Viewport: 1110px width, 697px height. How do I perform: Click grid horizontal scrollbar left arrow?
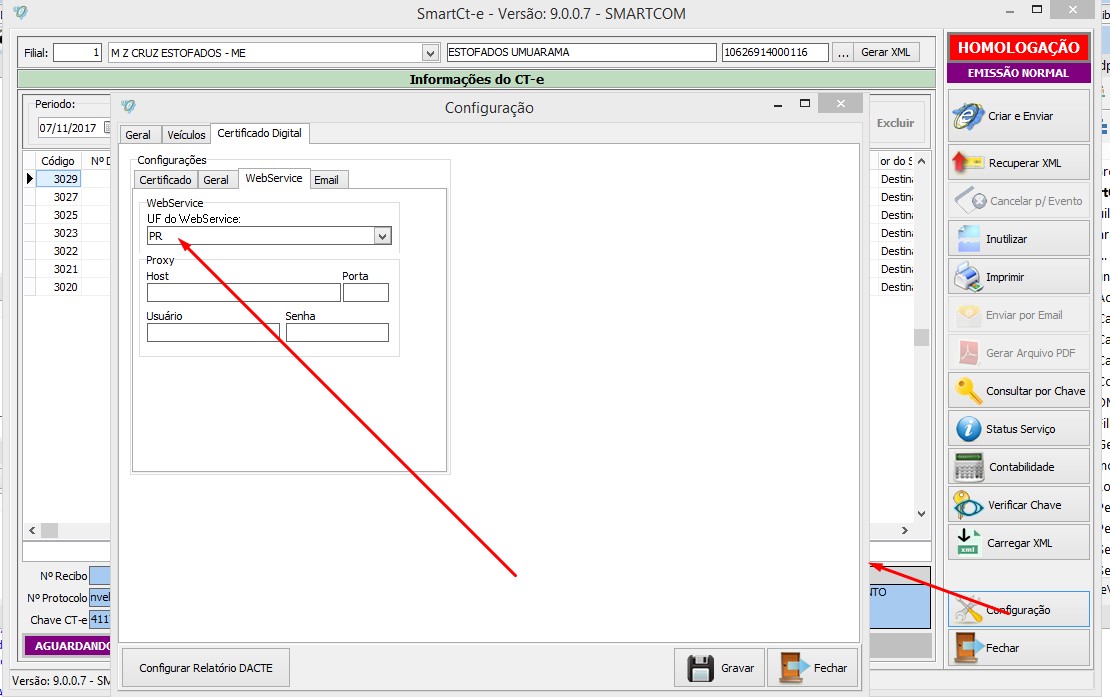coord(32,530)
